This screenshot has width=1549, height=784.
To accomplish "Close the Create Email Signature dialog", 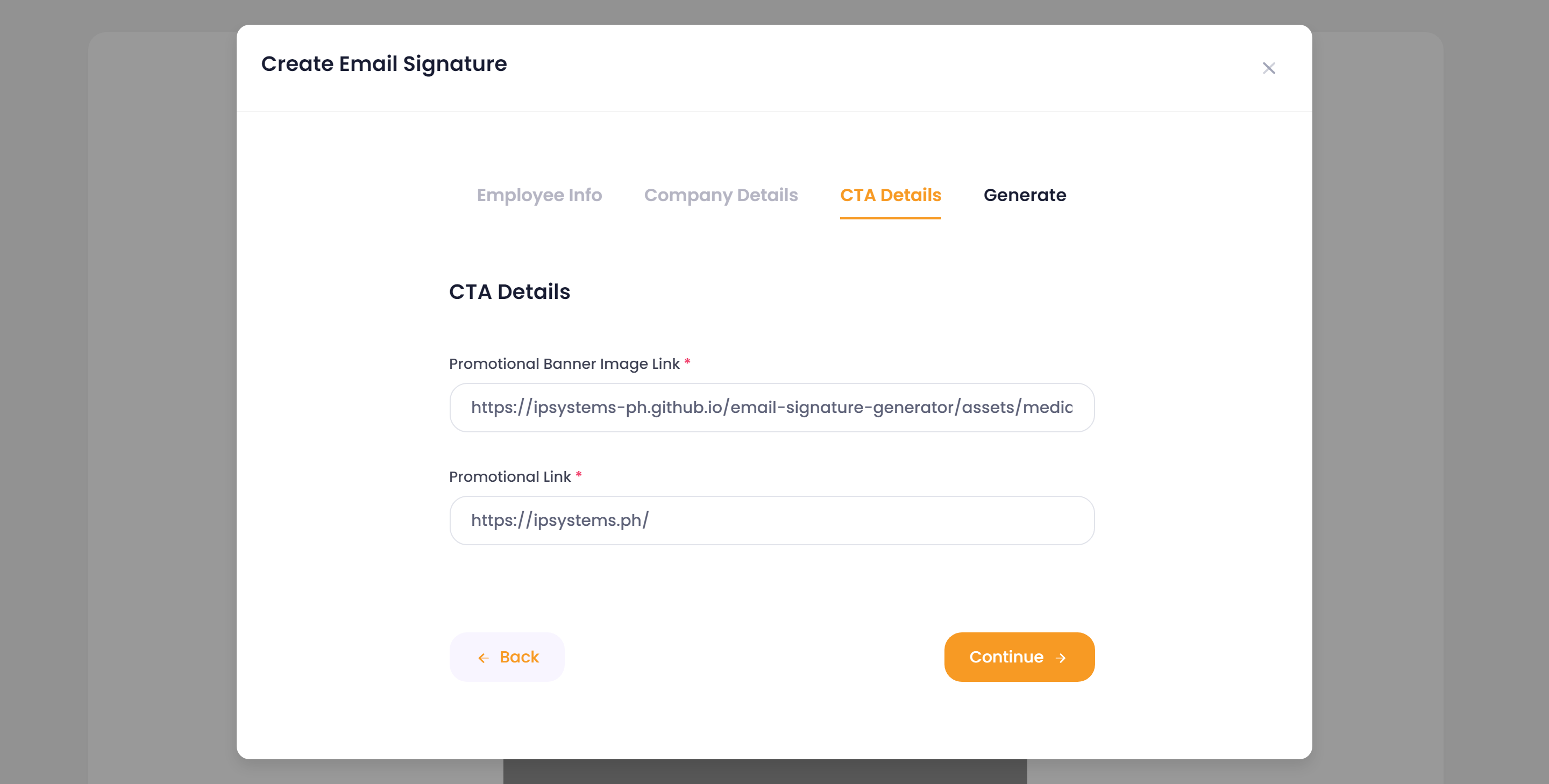I will click(x=1268, y=68).
